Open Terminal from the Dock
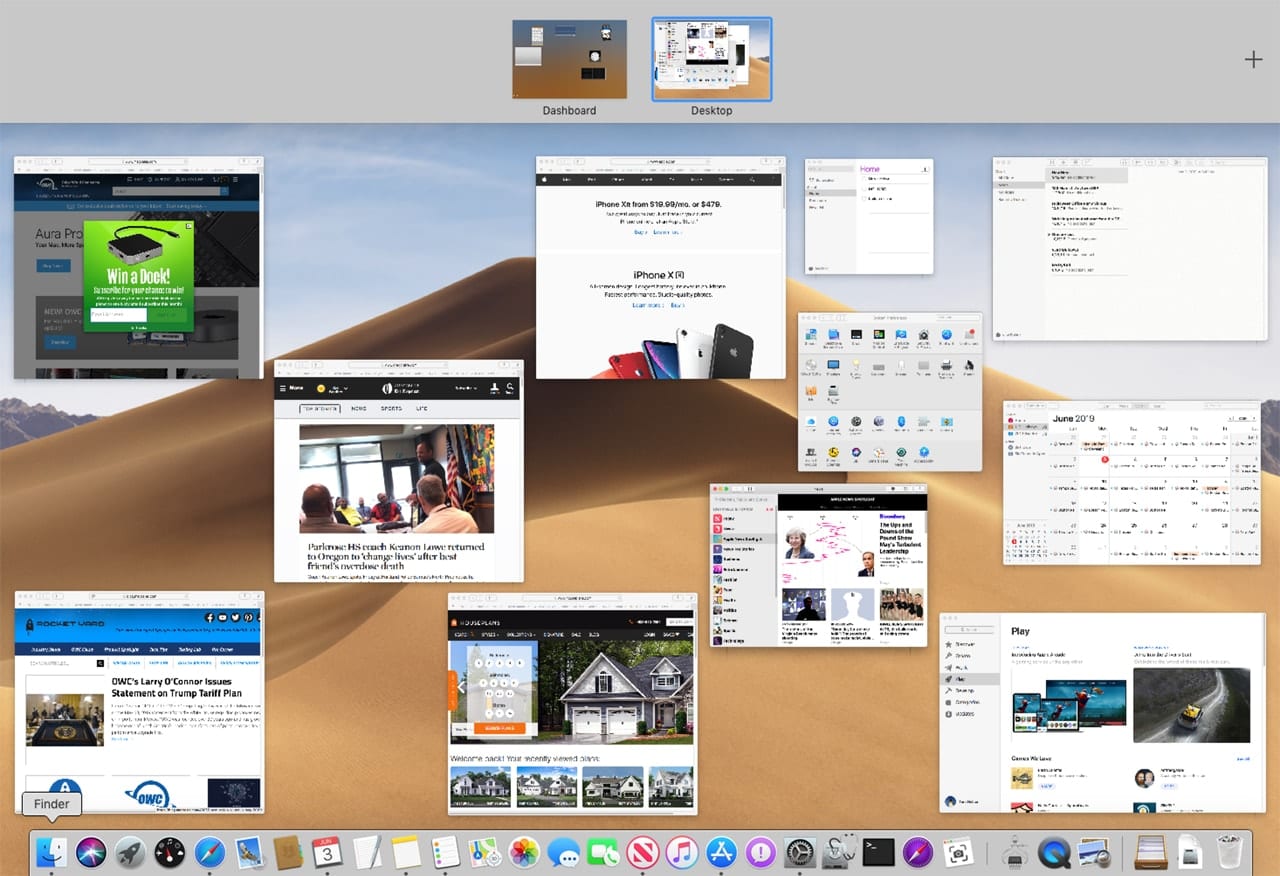Viewport: 1280px width, 876px height. click(878, 852)
